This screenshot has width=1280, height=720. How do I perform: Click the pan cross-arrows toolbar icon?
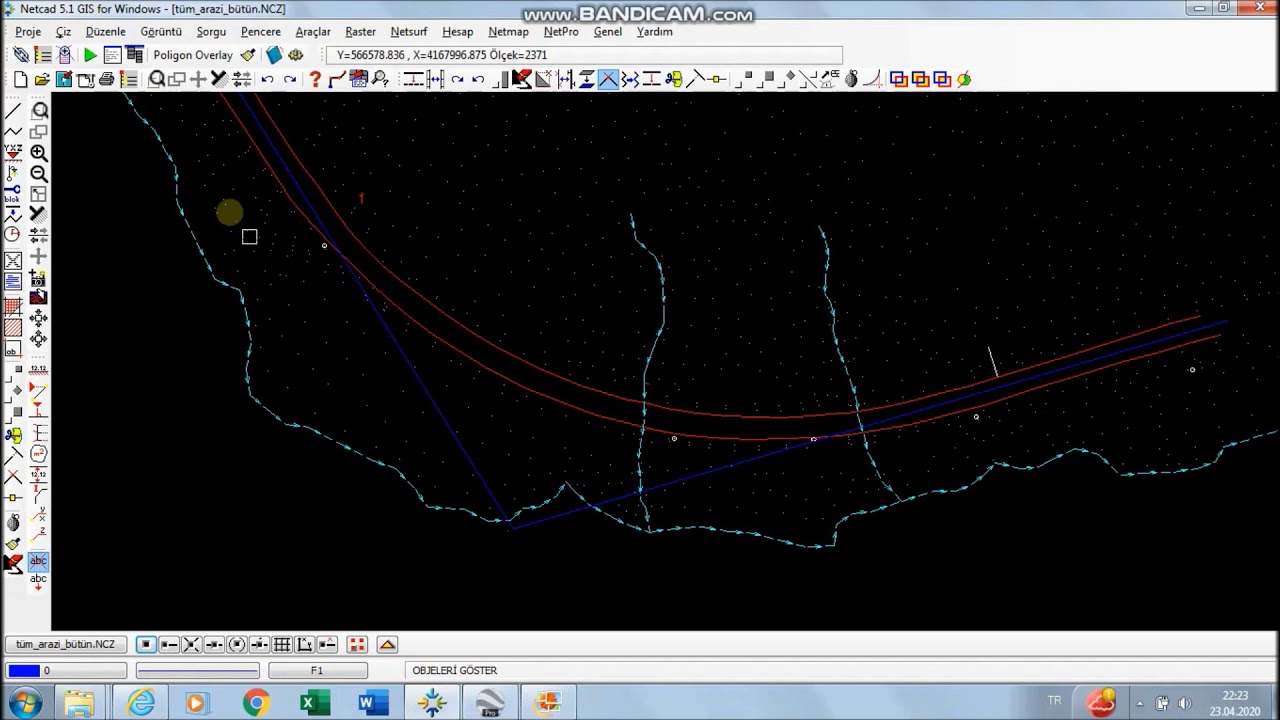pyautogui.click(x=198, y=79)
